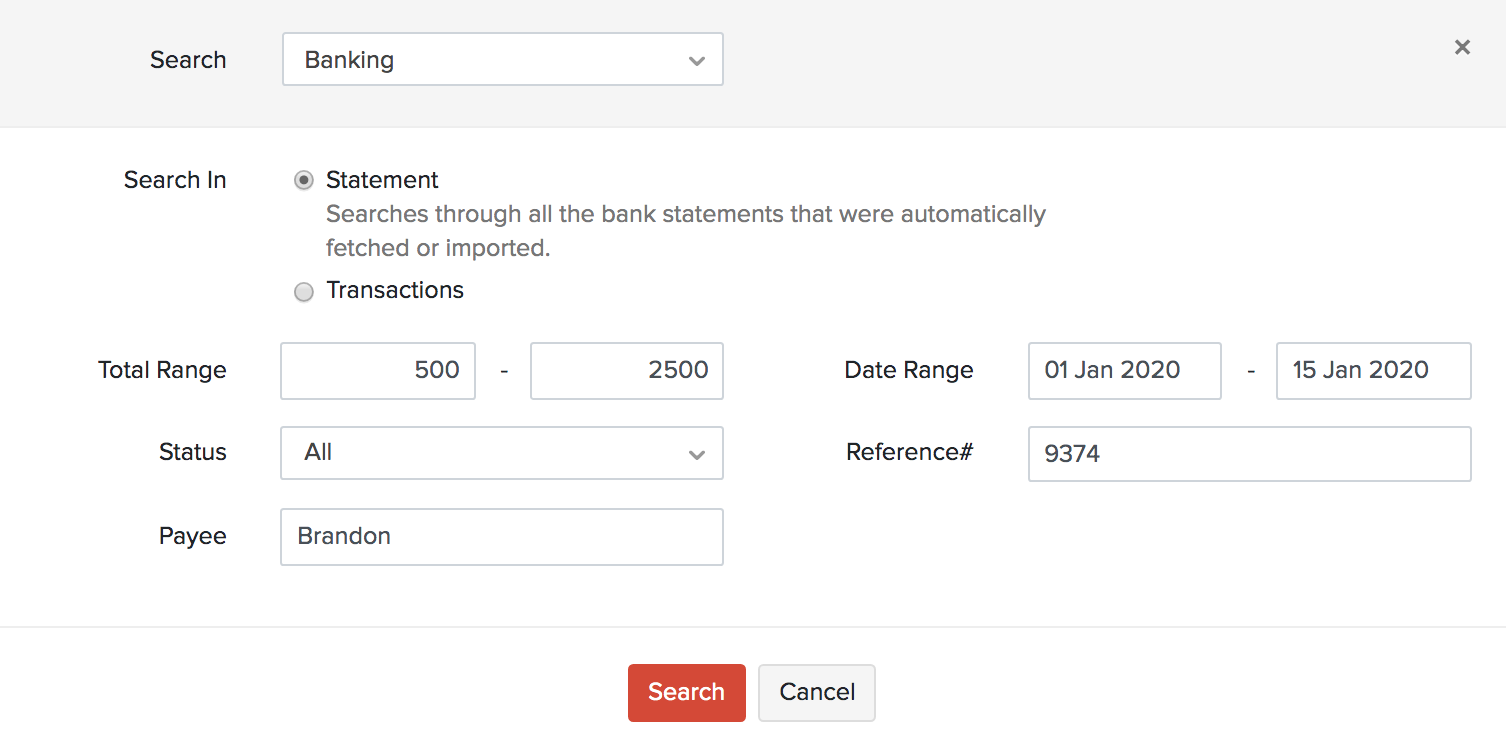The height and width of the screenshot is (754, 1506).
Task: Open the start date field showing 01 Jan 2020
Action: (1124, 370)
